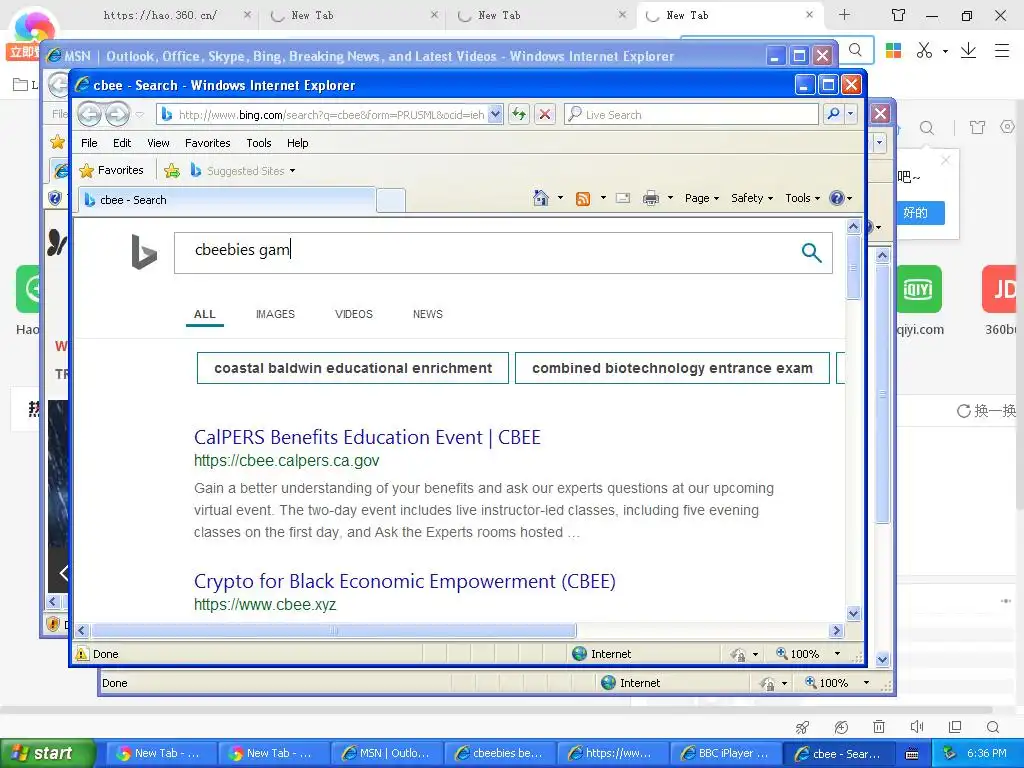
Task: Open the View menu
Action: coord(158,143)
